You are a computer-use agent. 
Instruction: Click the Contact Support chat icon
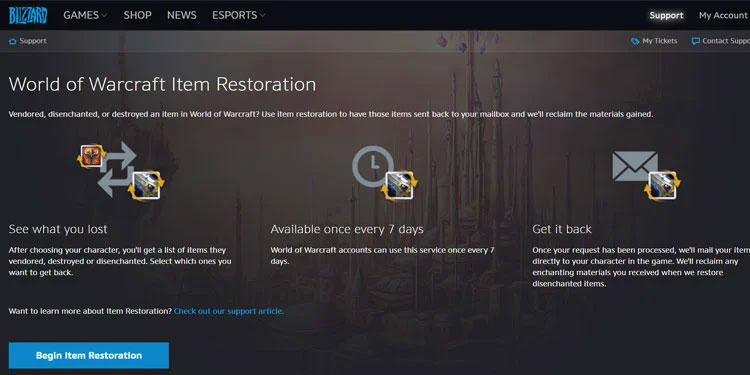click(x=695, y=41)
